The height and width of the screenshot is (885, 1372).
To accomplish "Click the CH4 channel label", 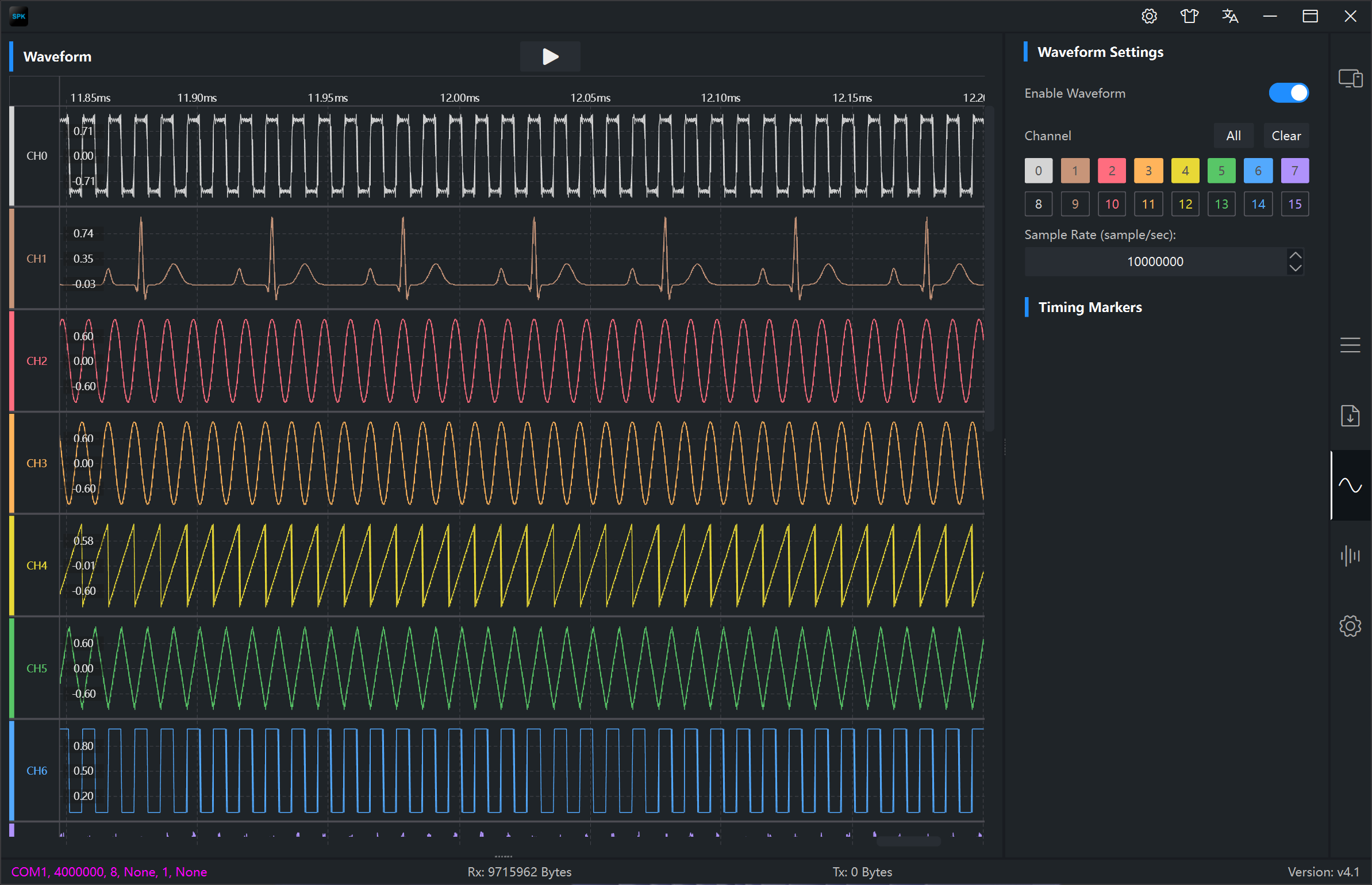I will tap(37, 565).
